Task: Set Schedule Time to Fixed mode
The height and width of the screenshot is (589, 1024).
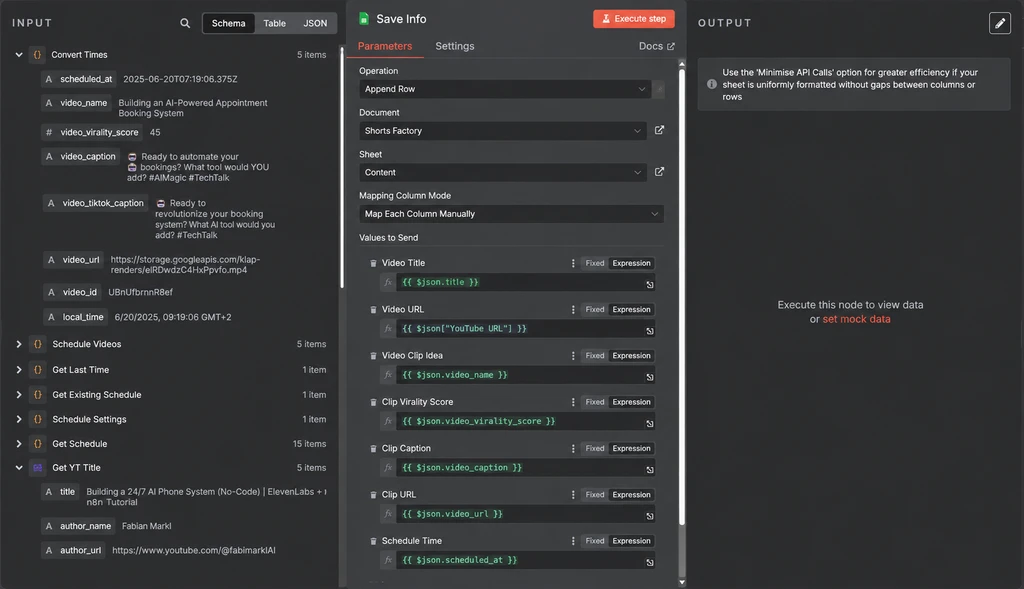Action: 594,541
